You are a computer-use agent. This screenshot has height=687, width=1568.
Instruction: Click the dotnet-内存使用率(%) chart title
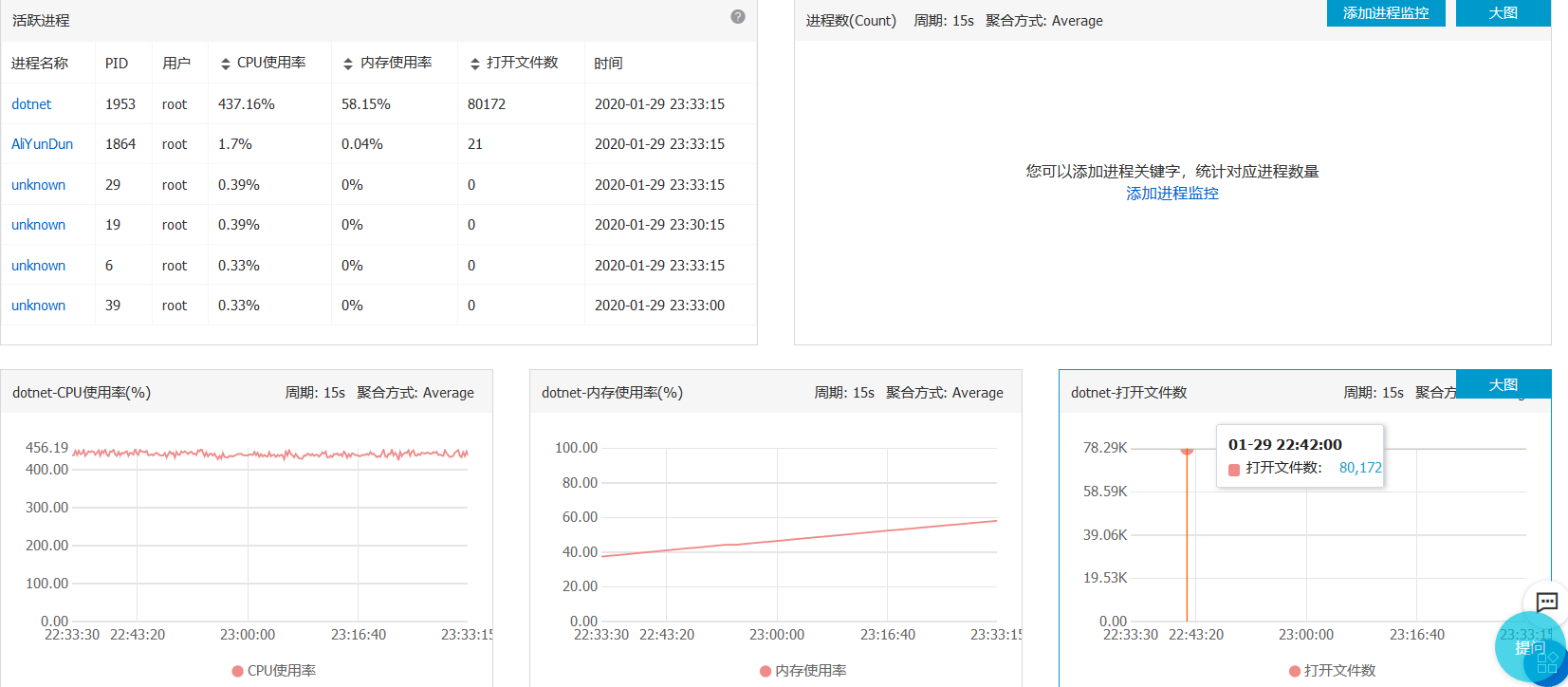pos(612,393)
